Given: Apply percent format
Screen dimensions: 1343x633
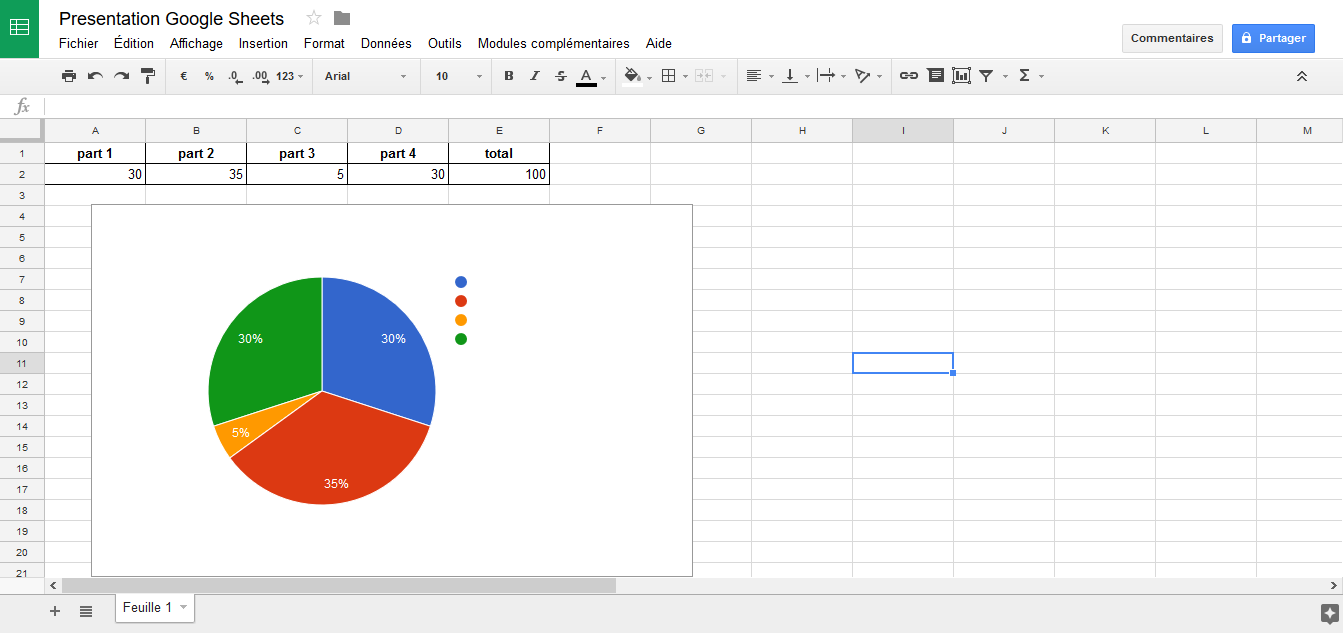Looking at the screenshot, I should click(x=208, y=75).
